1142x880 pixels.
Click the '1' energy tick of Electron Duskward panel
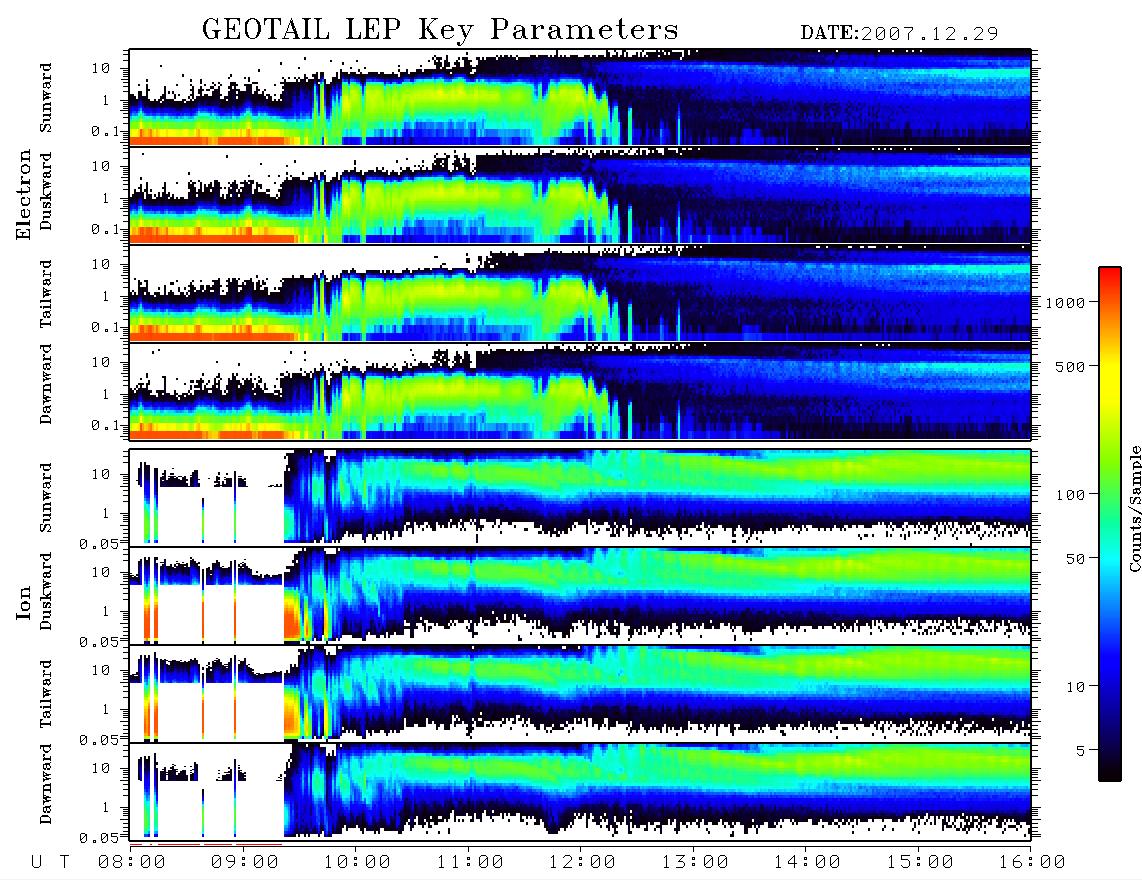tap(106, 198)
